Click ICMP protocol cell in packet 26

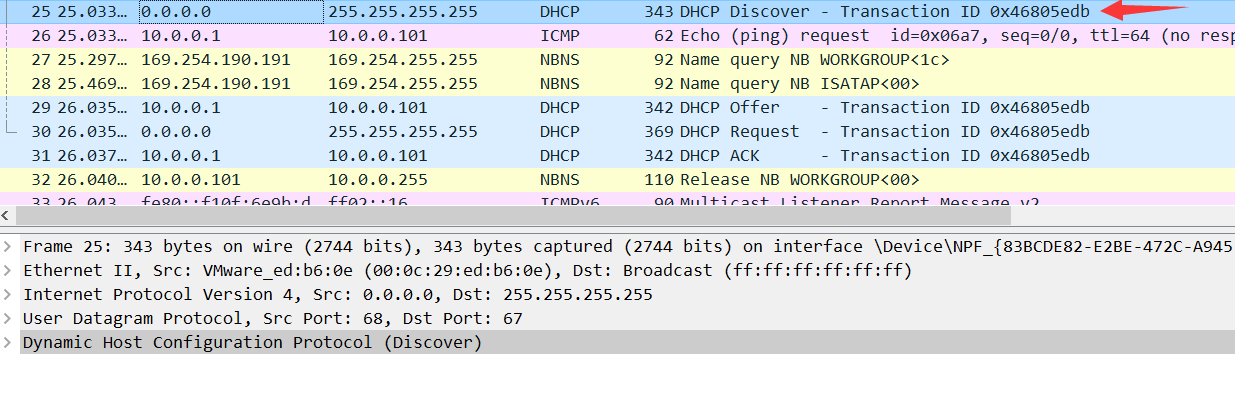(559, 36)
